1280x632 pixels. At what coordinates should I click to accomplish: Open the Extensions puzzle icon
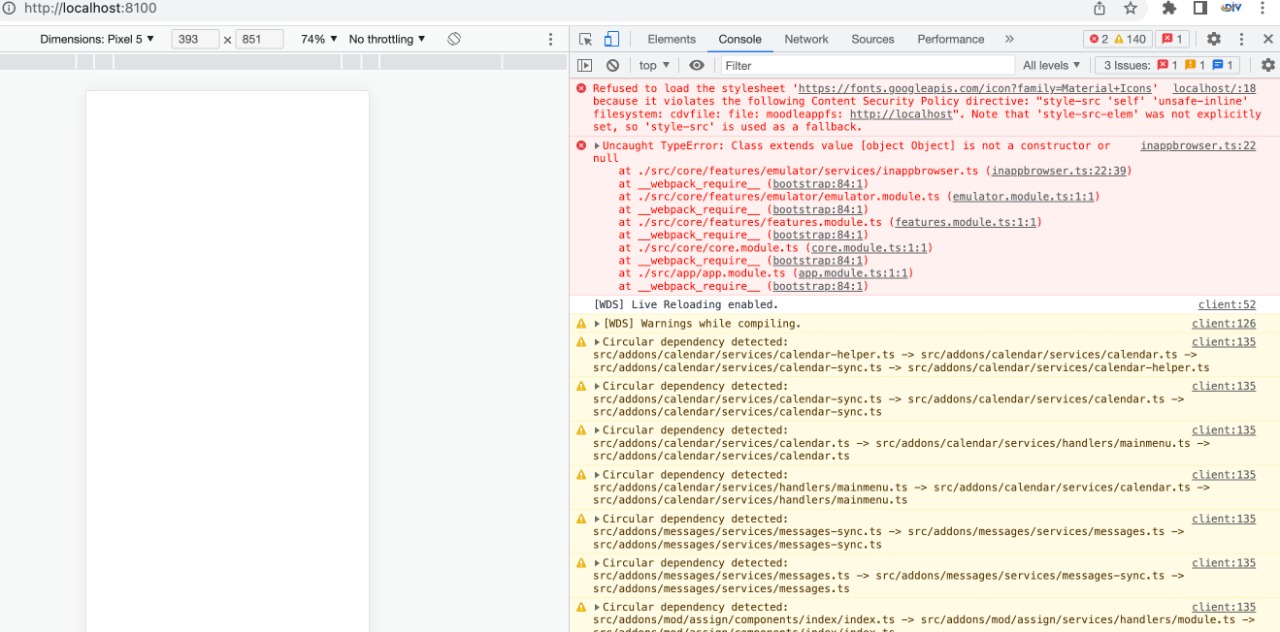(1169, 8)
